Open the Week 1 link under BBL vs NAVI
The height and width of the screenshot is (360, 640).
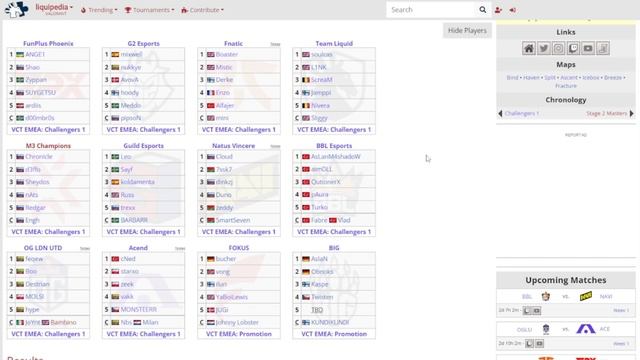coord(621,311)
